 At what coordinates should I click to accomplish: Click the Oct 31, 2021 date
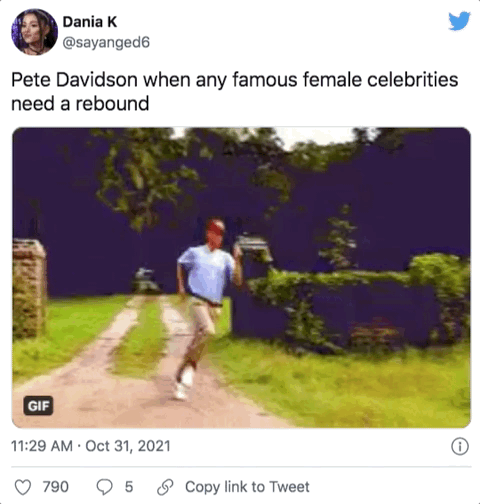128,446
